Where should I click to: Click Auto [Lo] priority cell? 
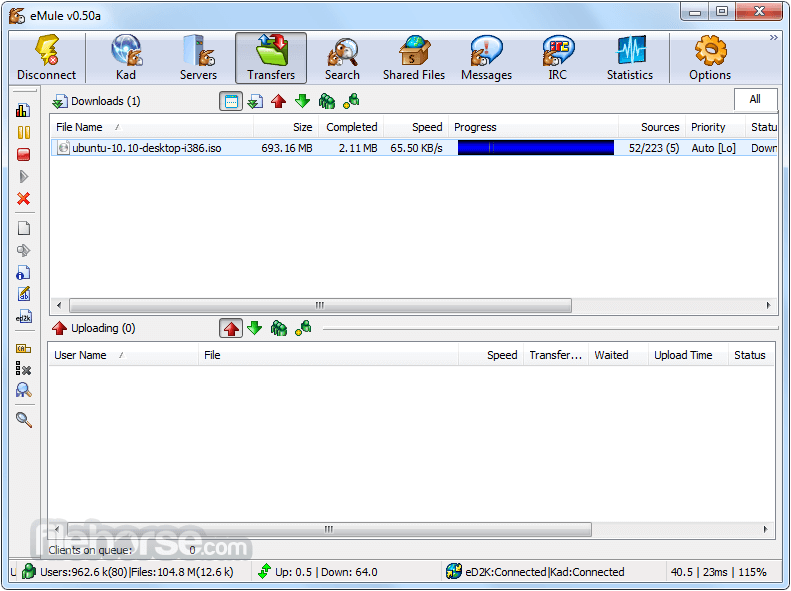pyautogui.click(x=713, y=148)
